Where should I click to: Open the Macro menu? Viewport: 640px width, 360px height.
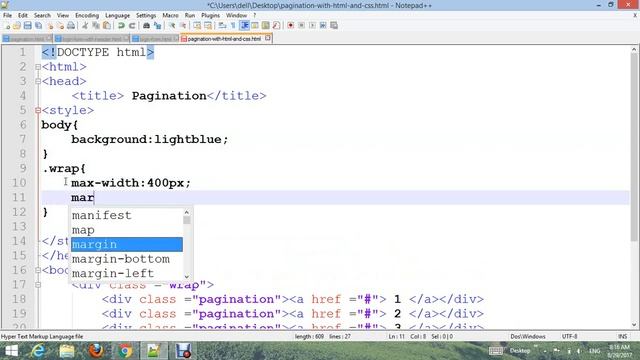[x=170, y=15]
